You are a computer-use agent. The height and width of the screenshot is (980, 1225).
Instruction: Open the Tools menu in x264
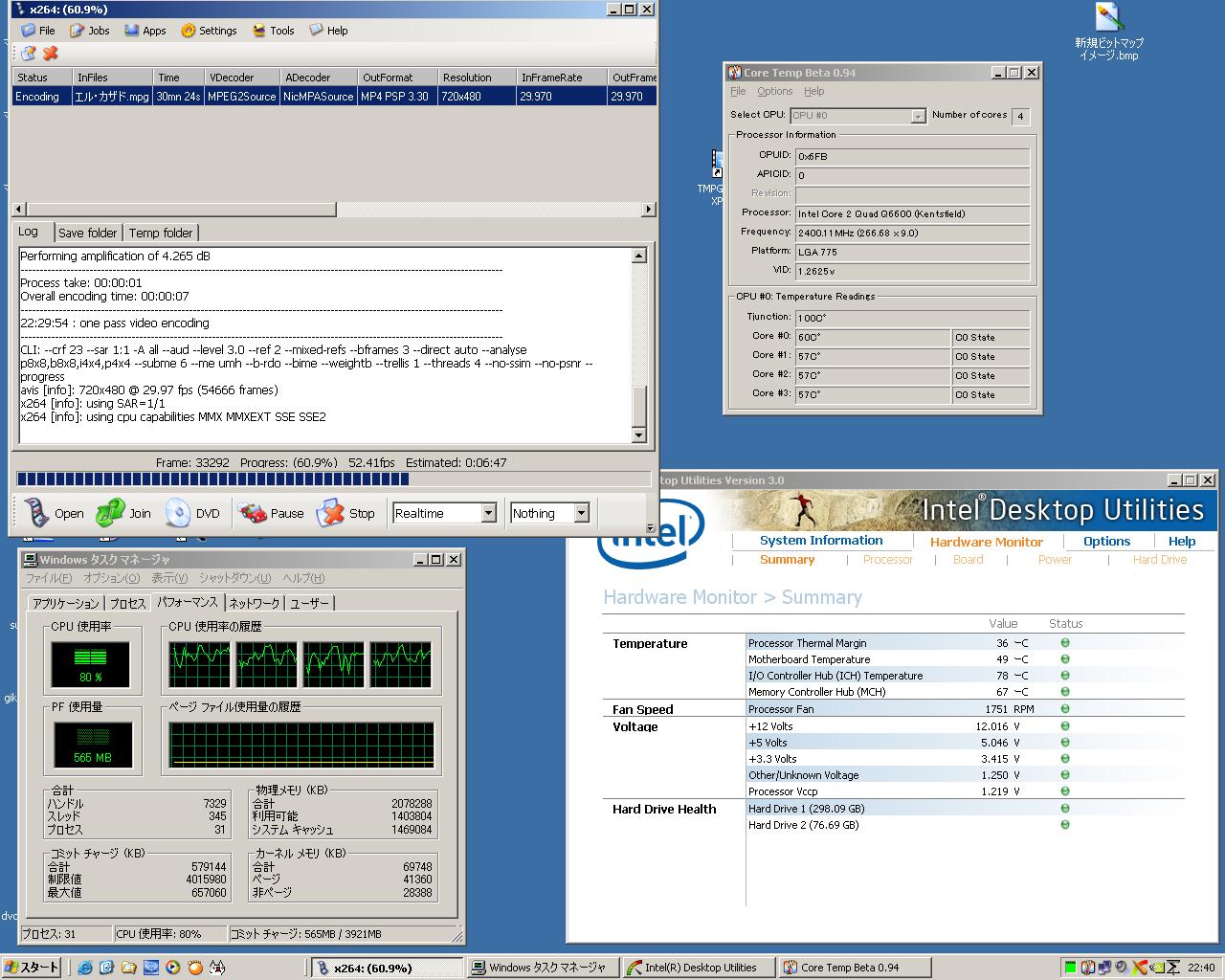[x=273, y=31]
